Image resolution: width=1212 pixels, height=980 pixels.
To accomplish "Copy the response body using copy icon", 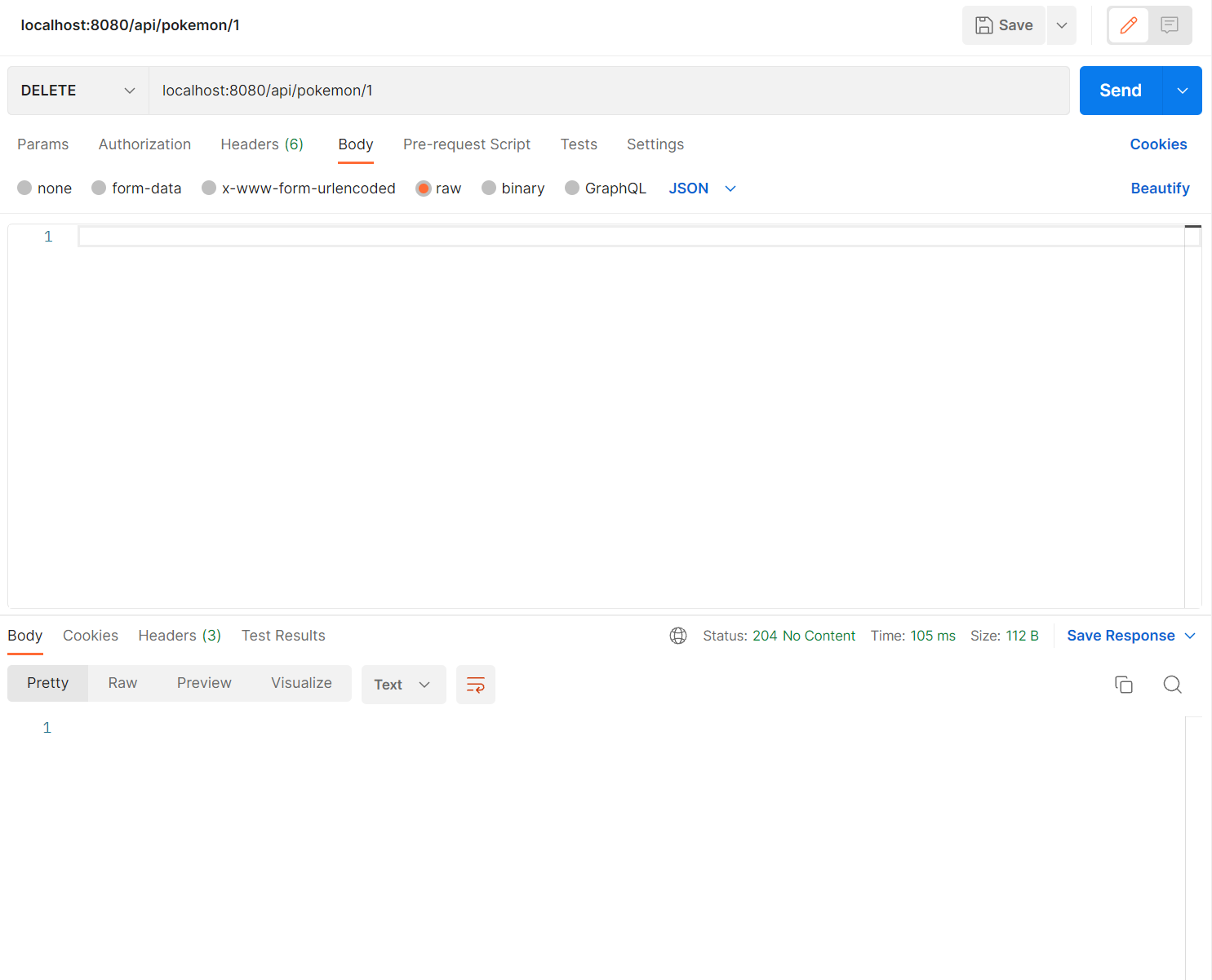I will [1124, 685].
